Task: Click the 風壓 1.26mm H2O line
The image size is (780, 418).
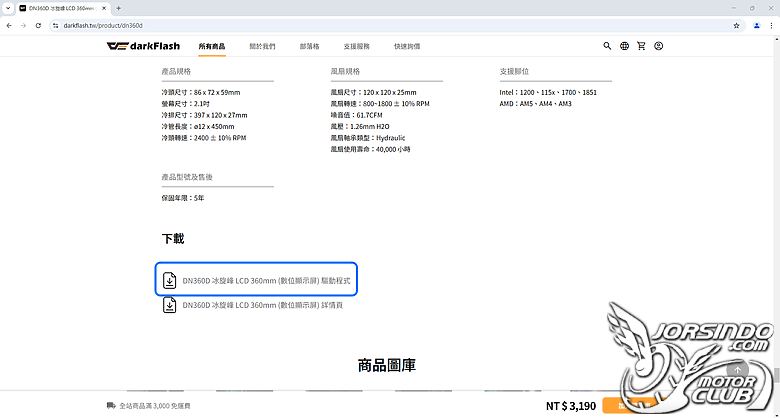Action: (360, 127)
